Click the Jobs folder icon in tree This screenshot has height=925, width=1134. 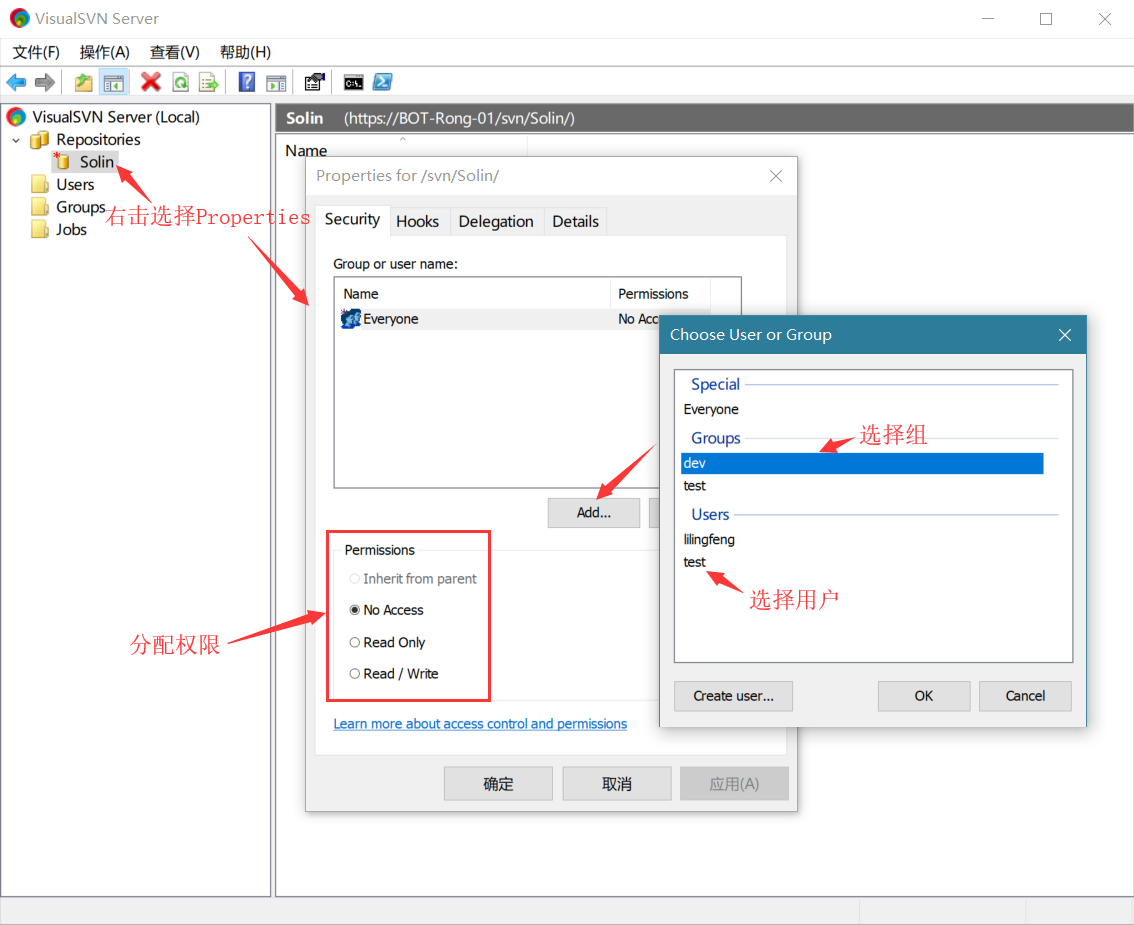(x=40, y=229)
